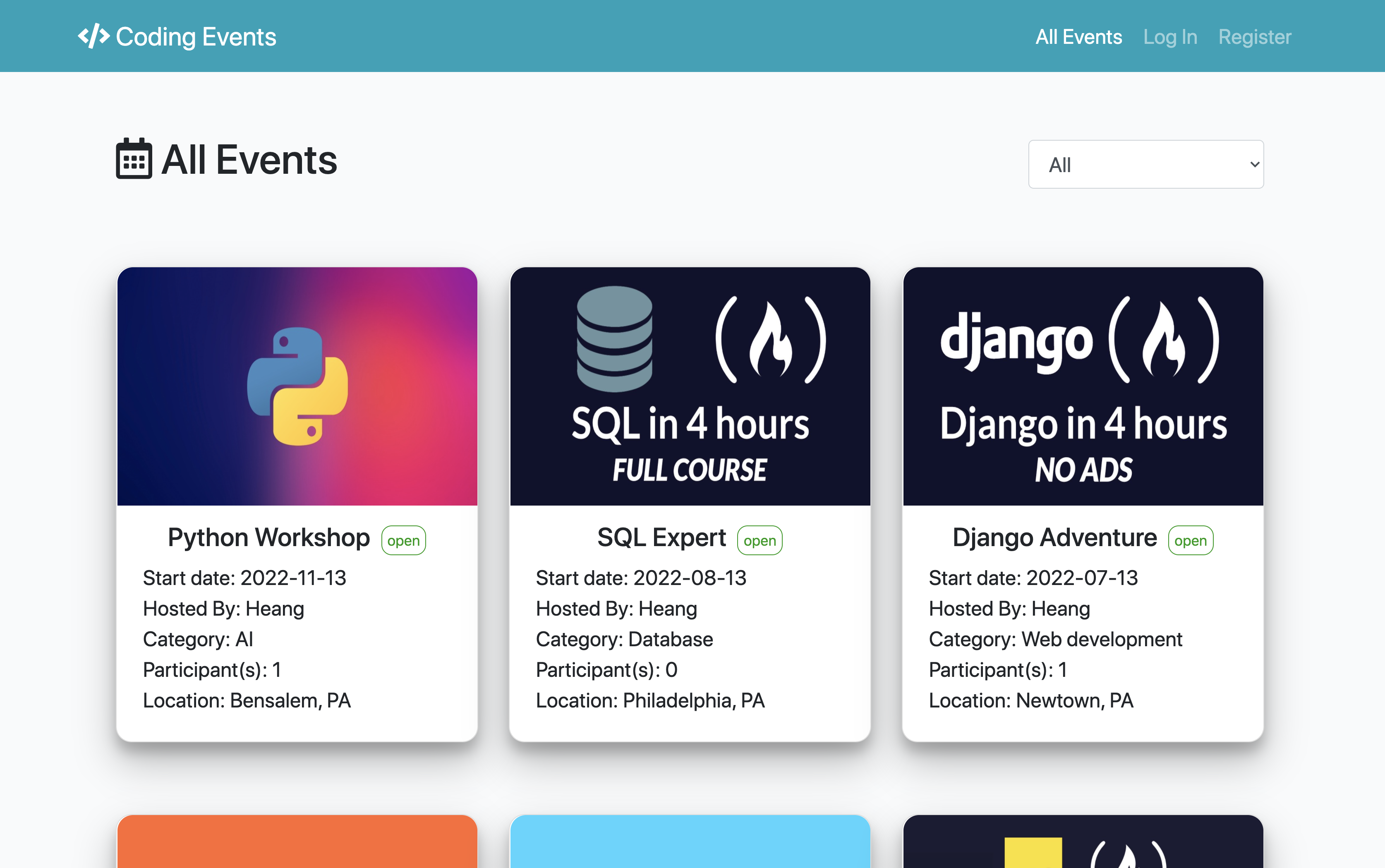Click the Django Adventure title
Image resolution: width=1385 pixels, height=868 pixels.
tap(1054, 538)
